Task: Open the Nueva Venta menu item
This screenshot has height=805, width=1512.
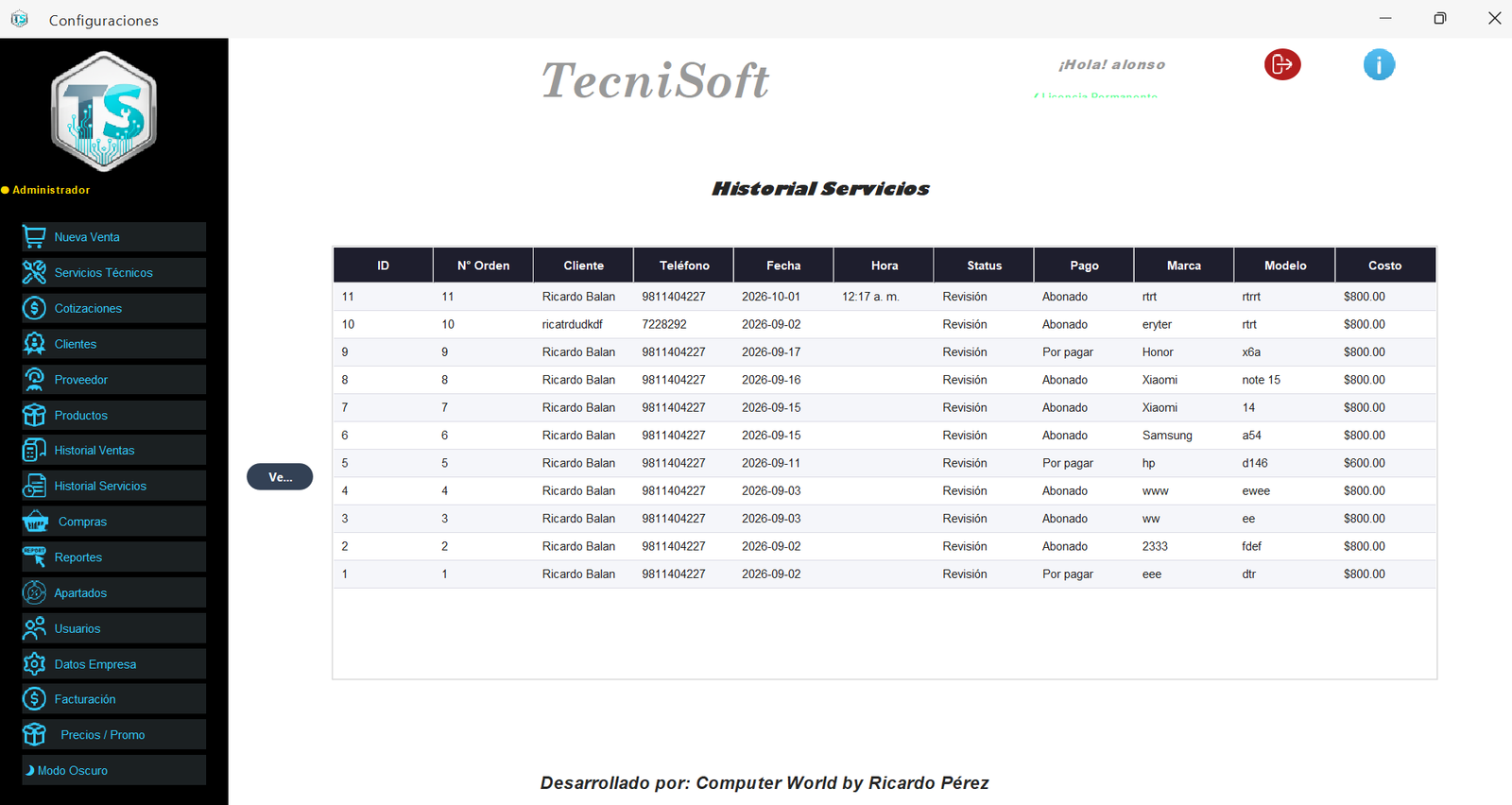Action: (114, 237)
